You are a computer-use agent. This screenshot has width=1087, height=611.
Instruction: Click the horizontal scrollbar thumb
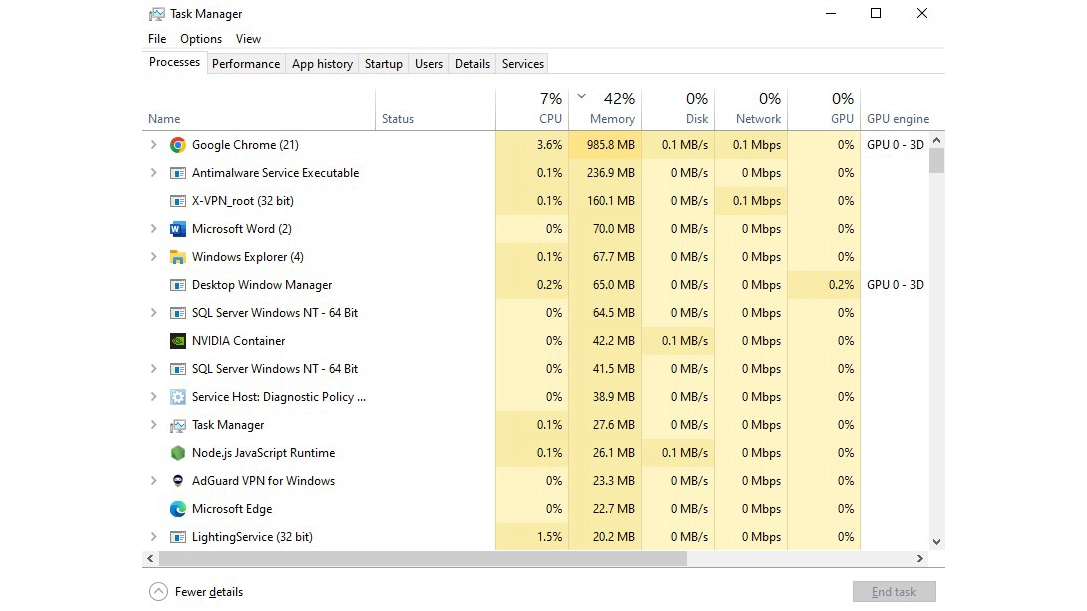(x=423, y=558)
